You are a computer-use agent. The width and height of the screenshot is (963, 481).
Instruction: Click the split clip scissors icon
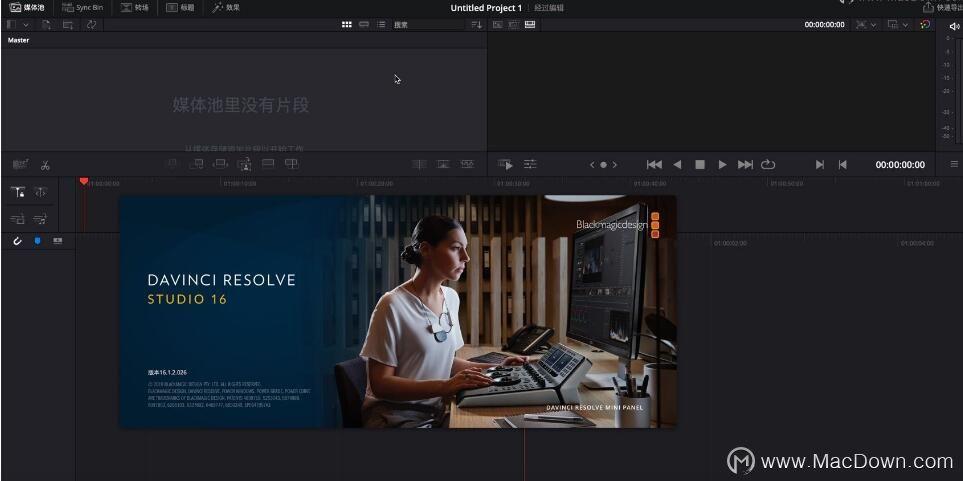click(45, 165)
